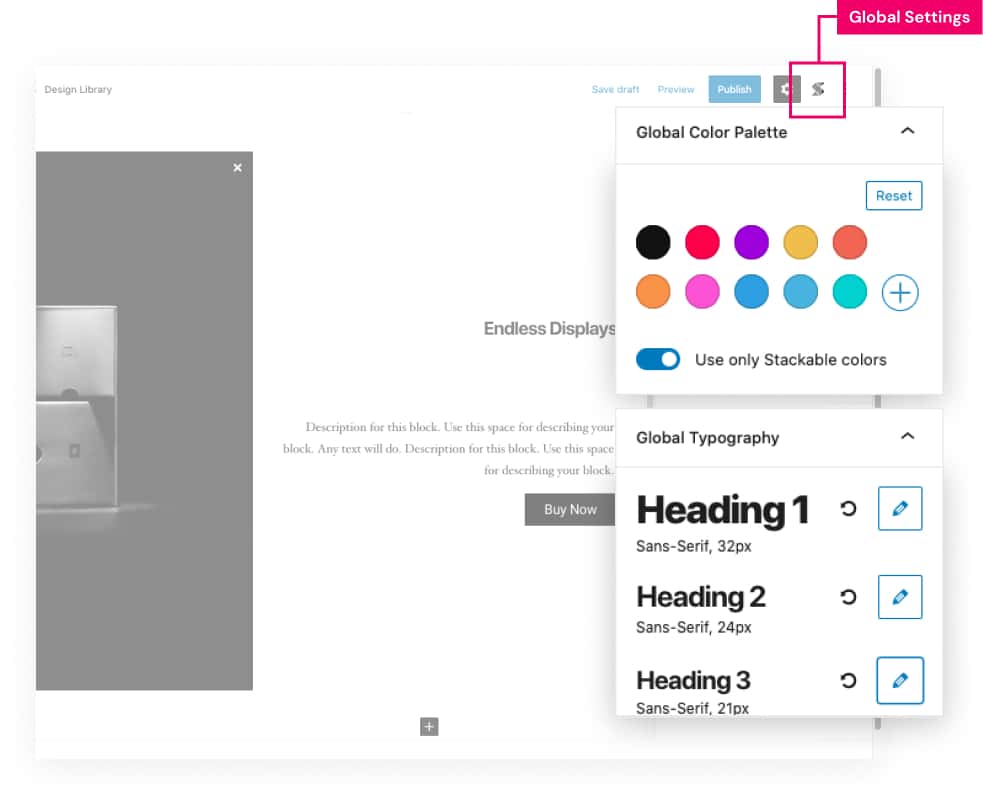
Task: Reset Heading 3 typography style
Action: click(848, 680)
